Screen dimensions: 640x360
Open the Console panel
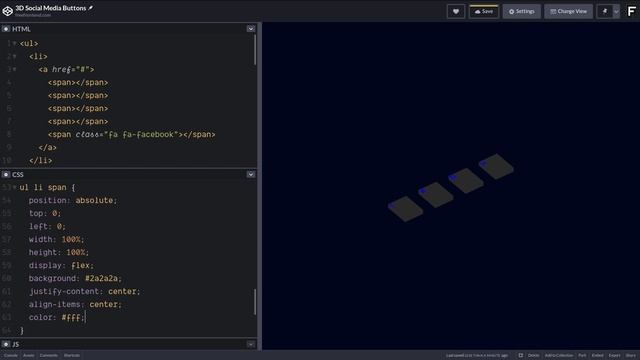point(11,355)
